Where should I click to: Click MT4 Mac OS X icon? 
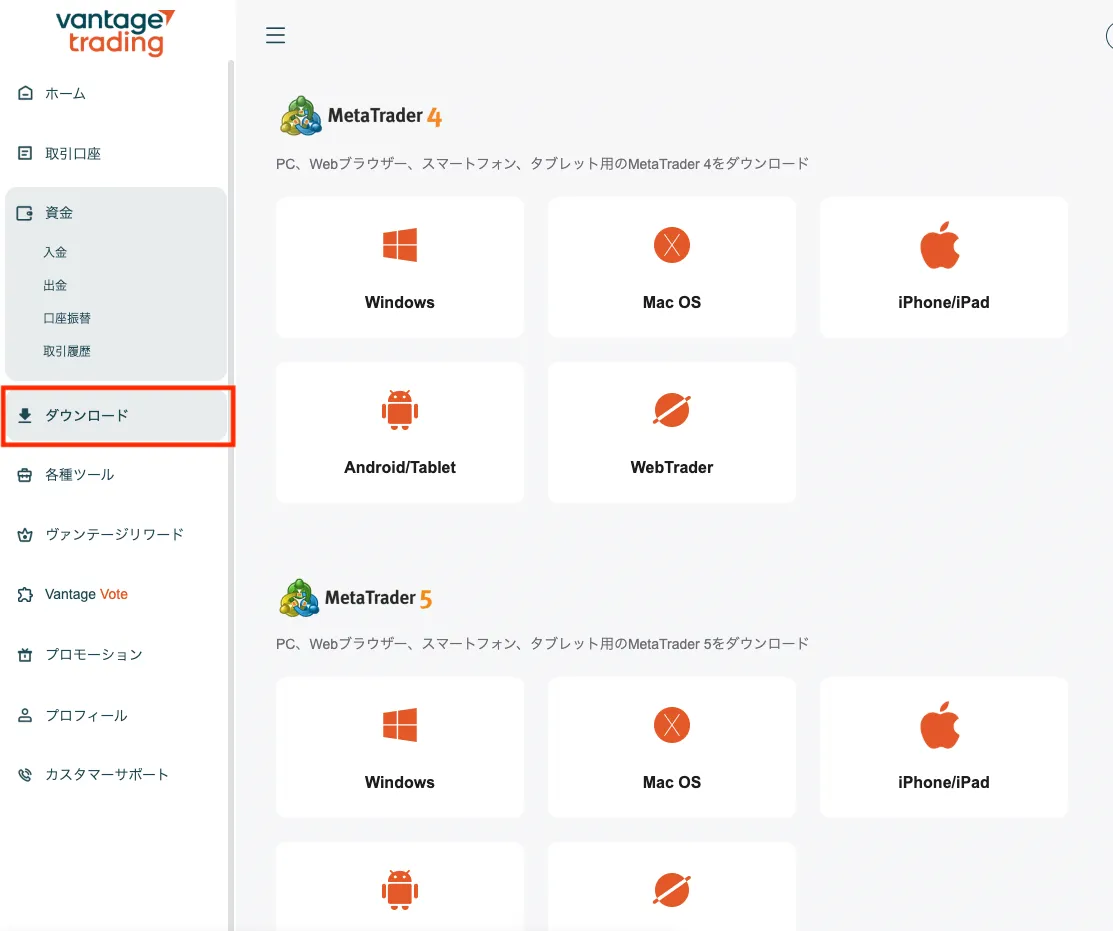(x=671, y=245)
